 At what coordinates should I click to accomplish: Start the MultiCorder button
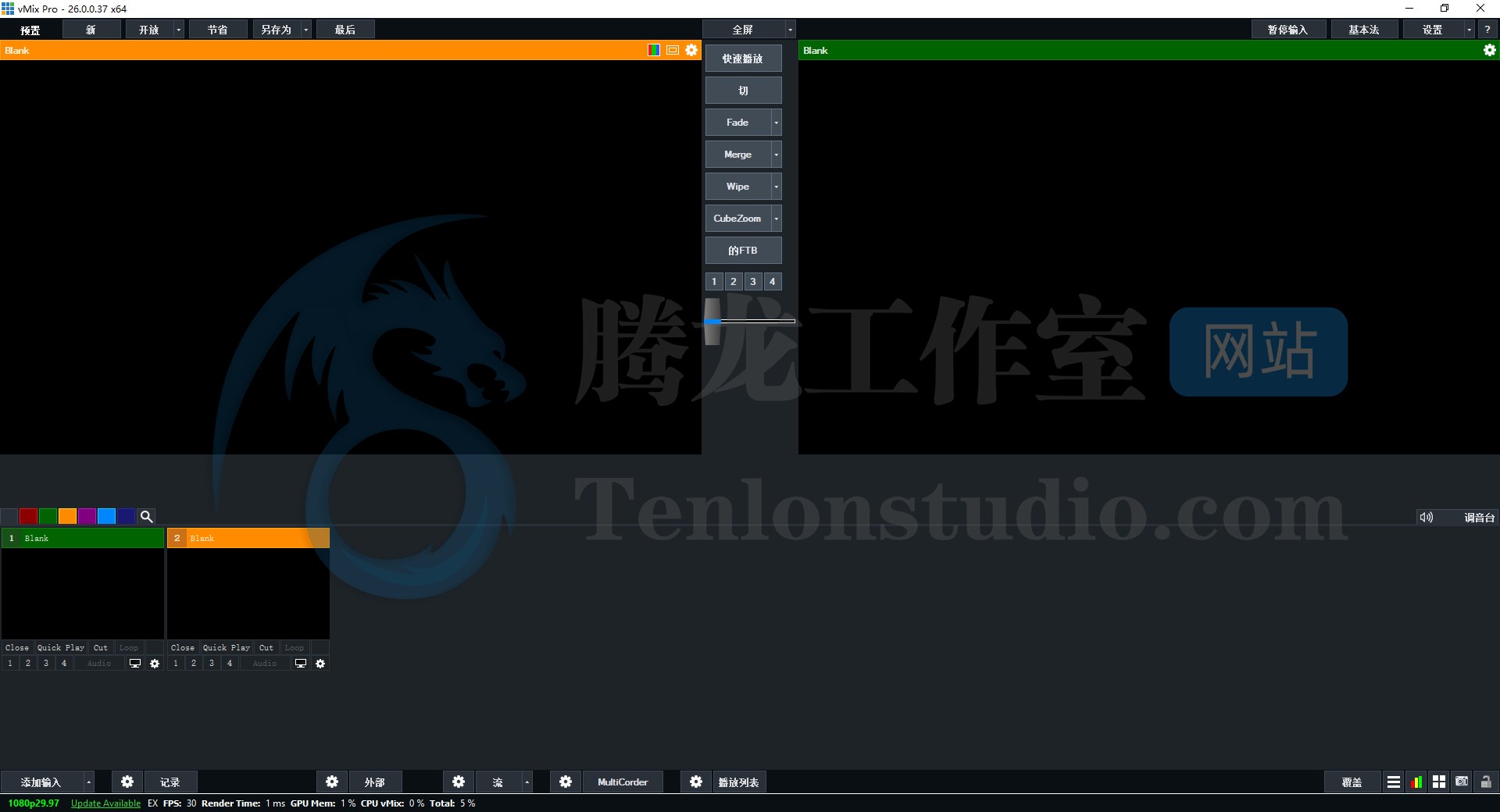pos(623,782)
